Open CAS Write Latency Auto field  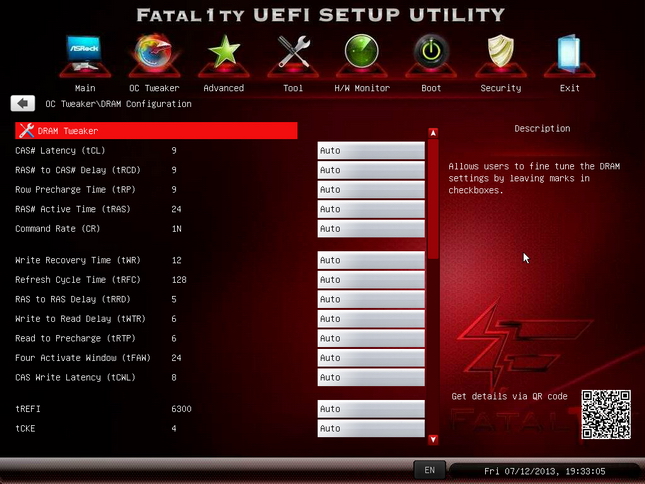[371, 377]
